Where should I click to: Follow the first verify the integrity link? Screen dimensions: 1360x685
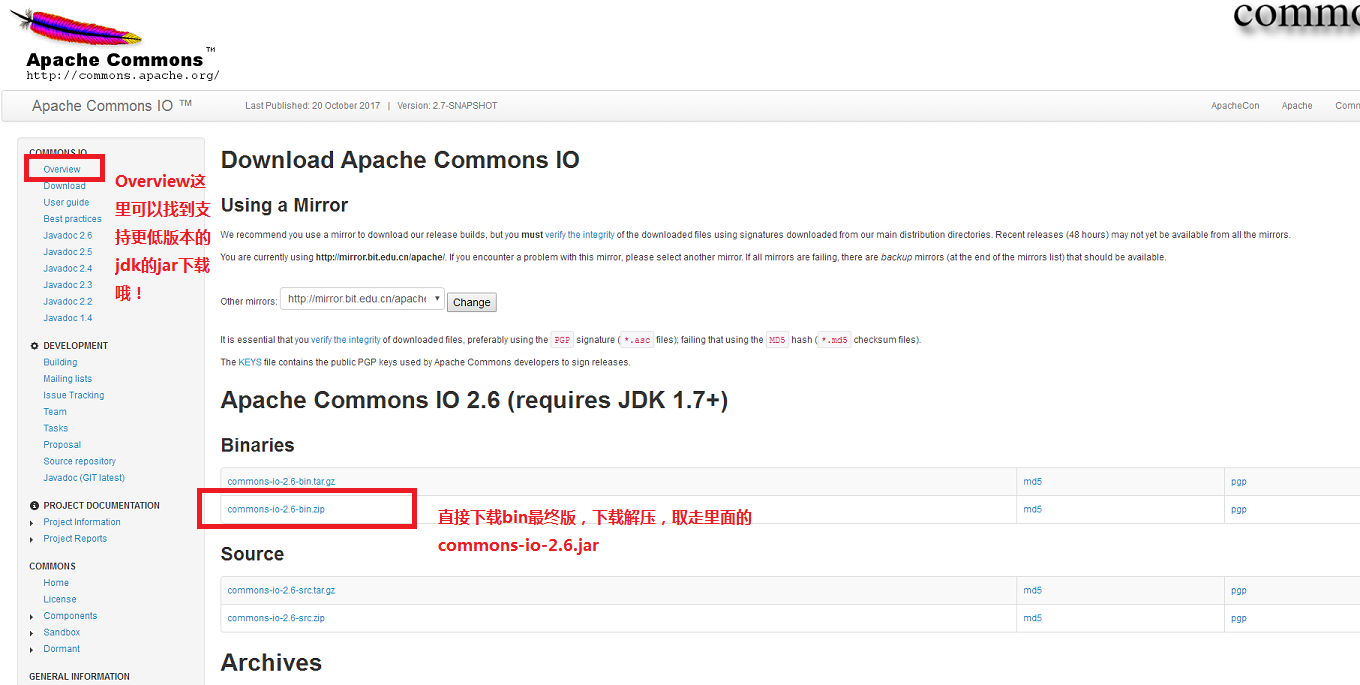[x=580, y=235]
